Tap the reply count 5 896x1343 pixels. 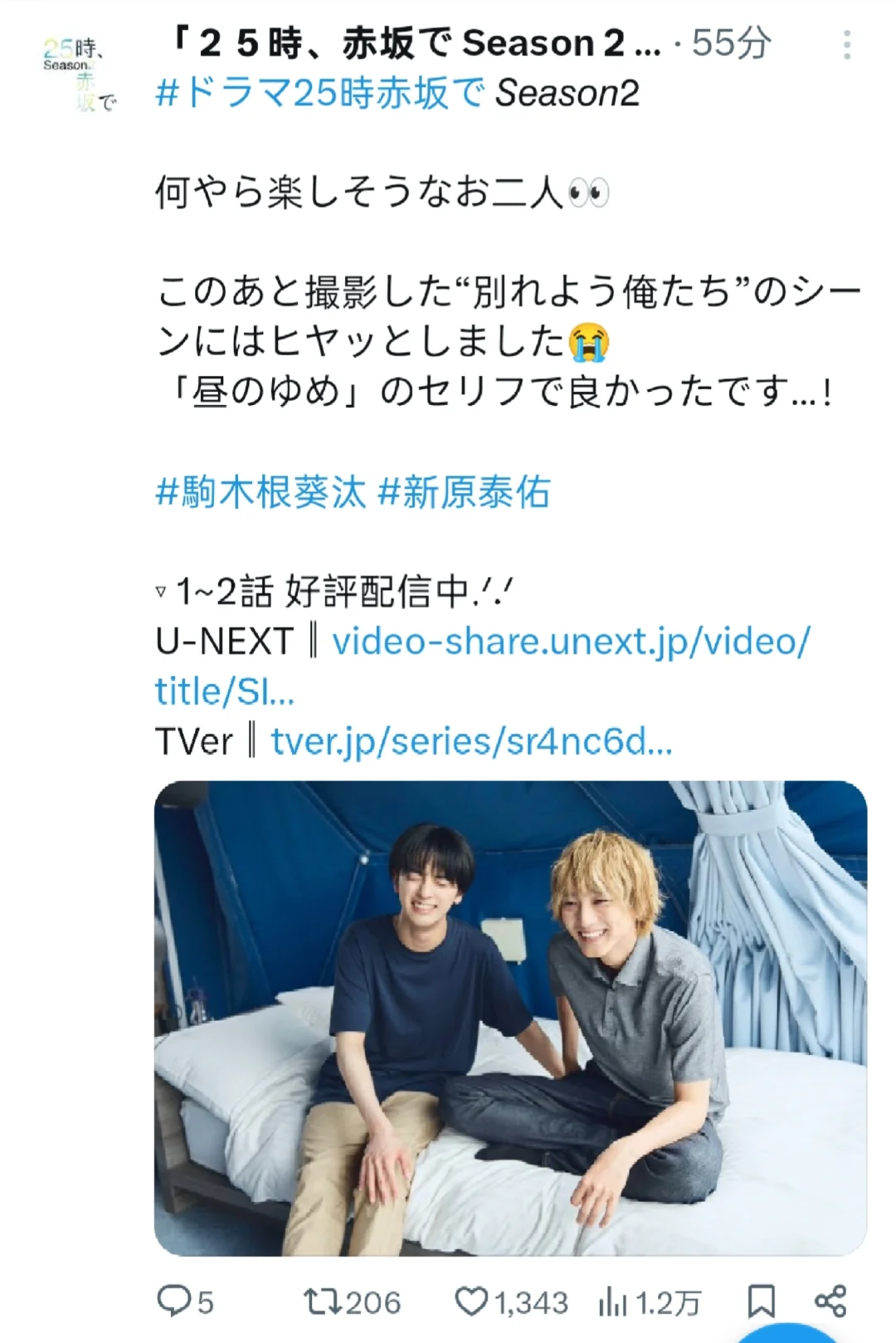pyautogui.click(x=205, y=1301)
